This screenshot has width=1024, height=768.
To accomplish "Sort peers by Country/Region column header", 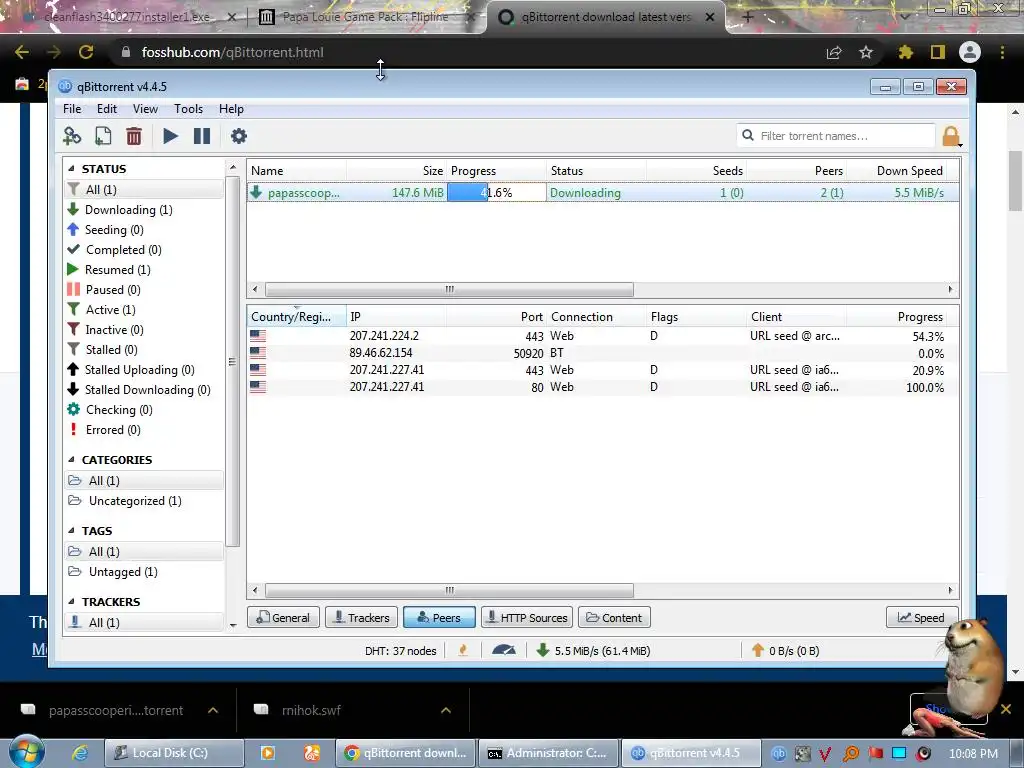I will (296, 317).
